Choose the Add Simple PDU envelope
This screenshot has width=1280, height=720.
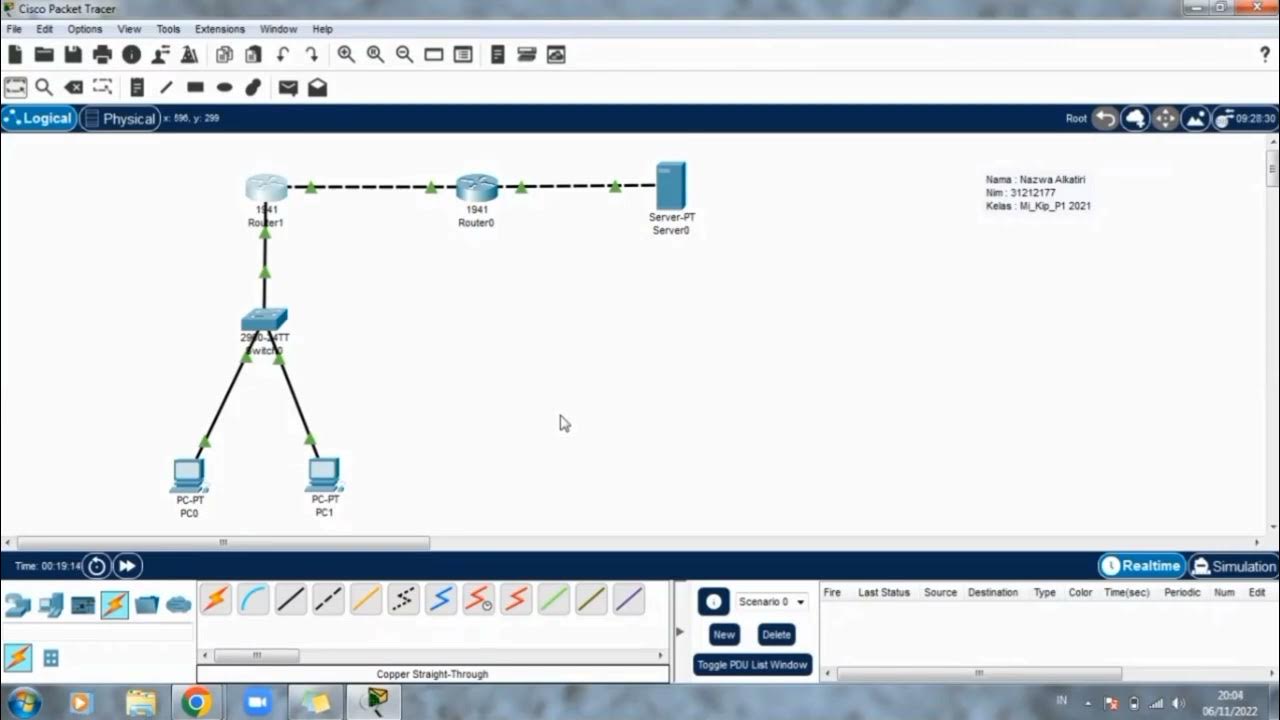(x=288, y=88)
